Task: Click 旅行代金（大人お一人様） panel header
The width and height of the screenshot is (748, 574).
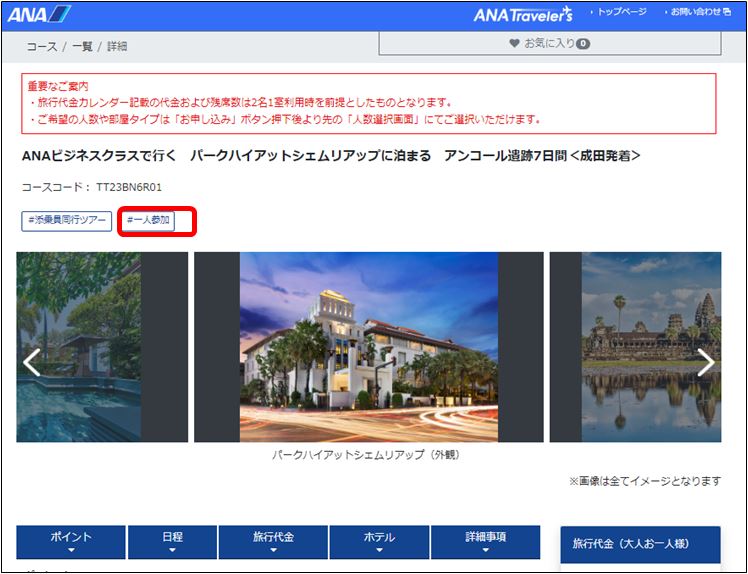Action: pyautogui.click(x=640, y=544)
